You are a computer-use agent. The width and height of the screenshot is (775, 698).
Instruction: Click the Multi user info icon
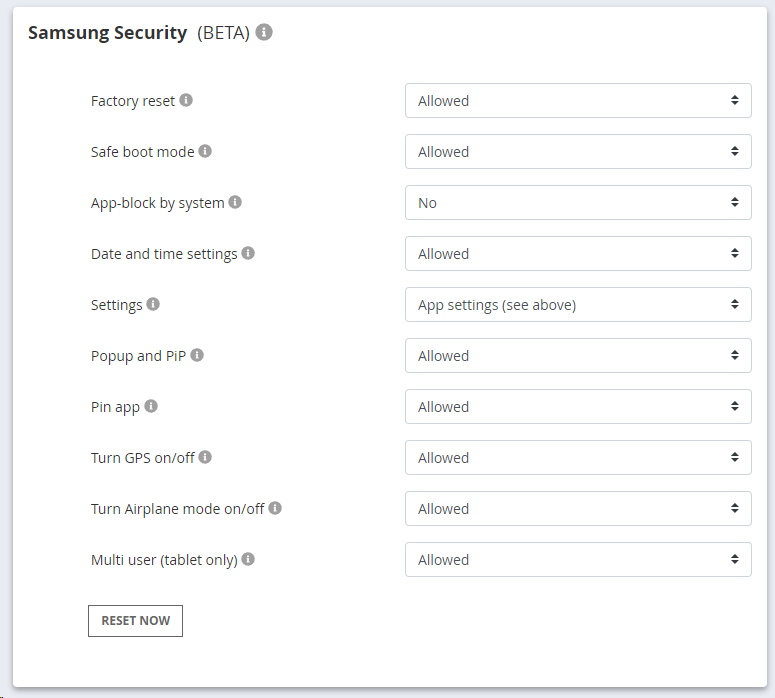(x=248, y=559)
